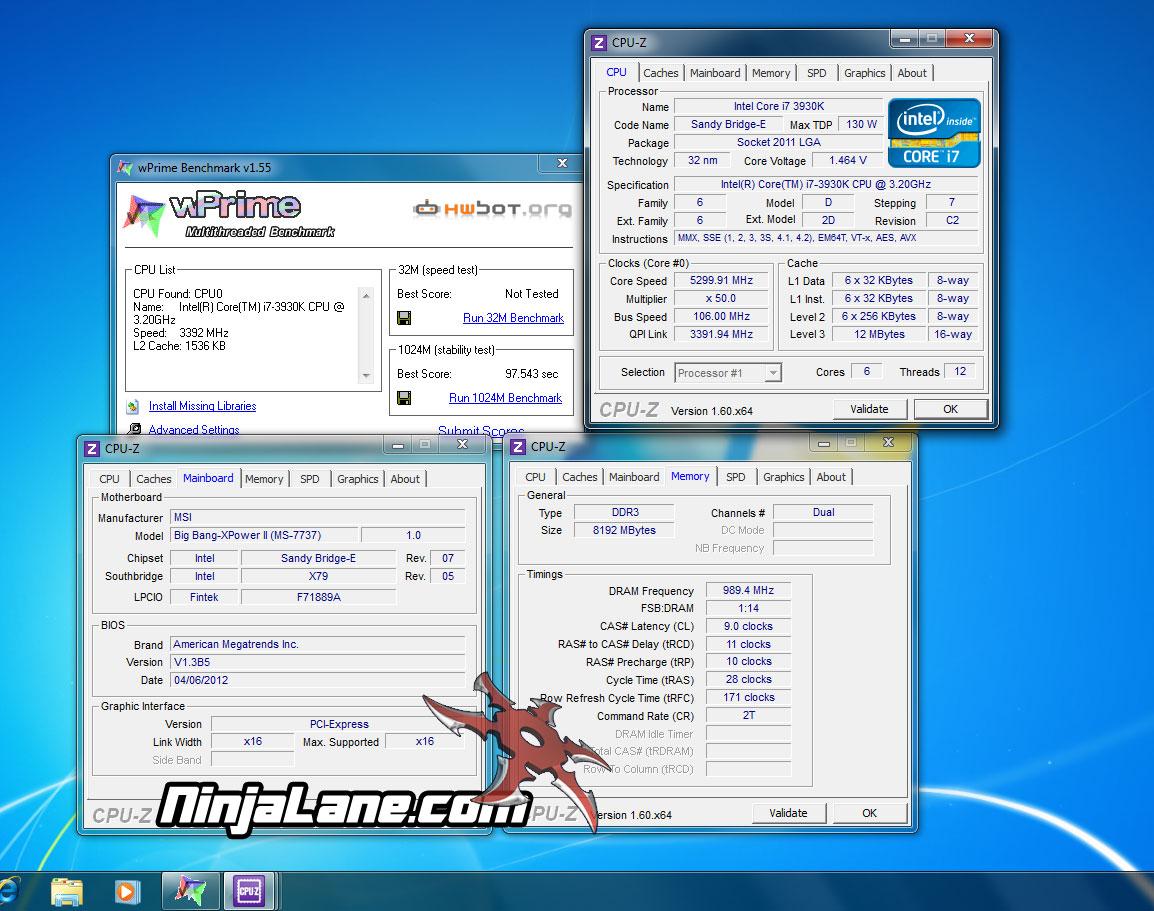Image resolution: width=1154 pixels, height=911 pixels.
Task: Open Memory tab in top-right CPU-Z
Action: (771, 73)
